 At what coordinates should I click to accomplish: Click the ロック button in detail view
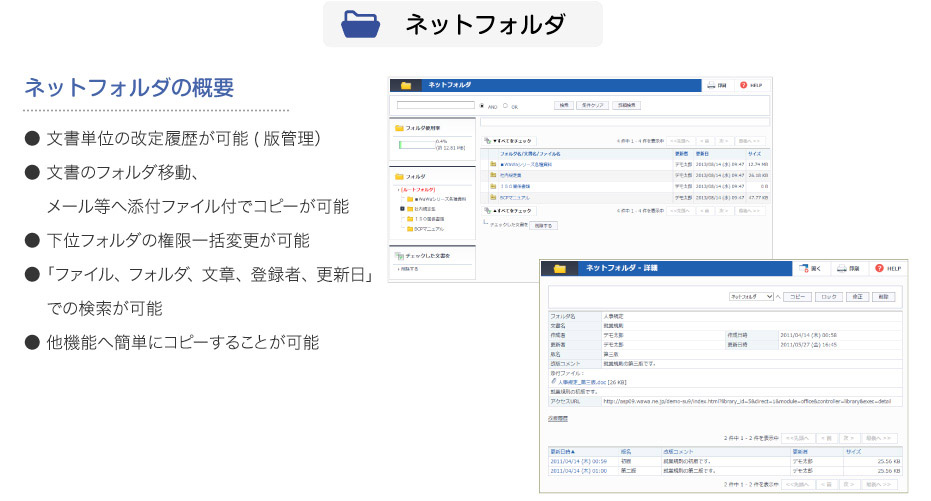click(827, 297)
